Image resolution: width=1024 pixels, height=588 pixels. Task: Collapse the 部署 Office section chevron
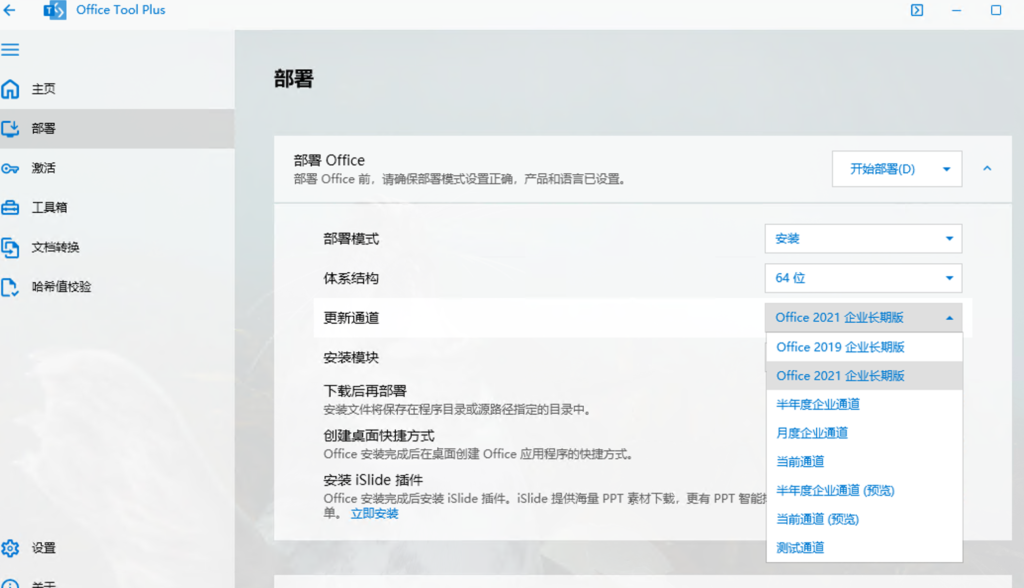(987, 169)
